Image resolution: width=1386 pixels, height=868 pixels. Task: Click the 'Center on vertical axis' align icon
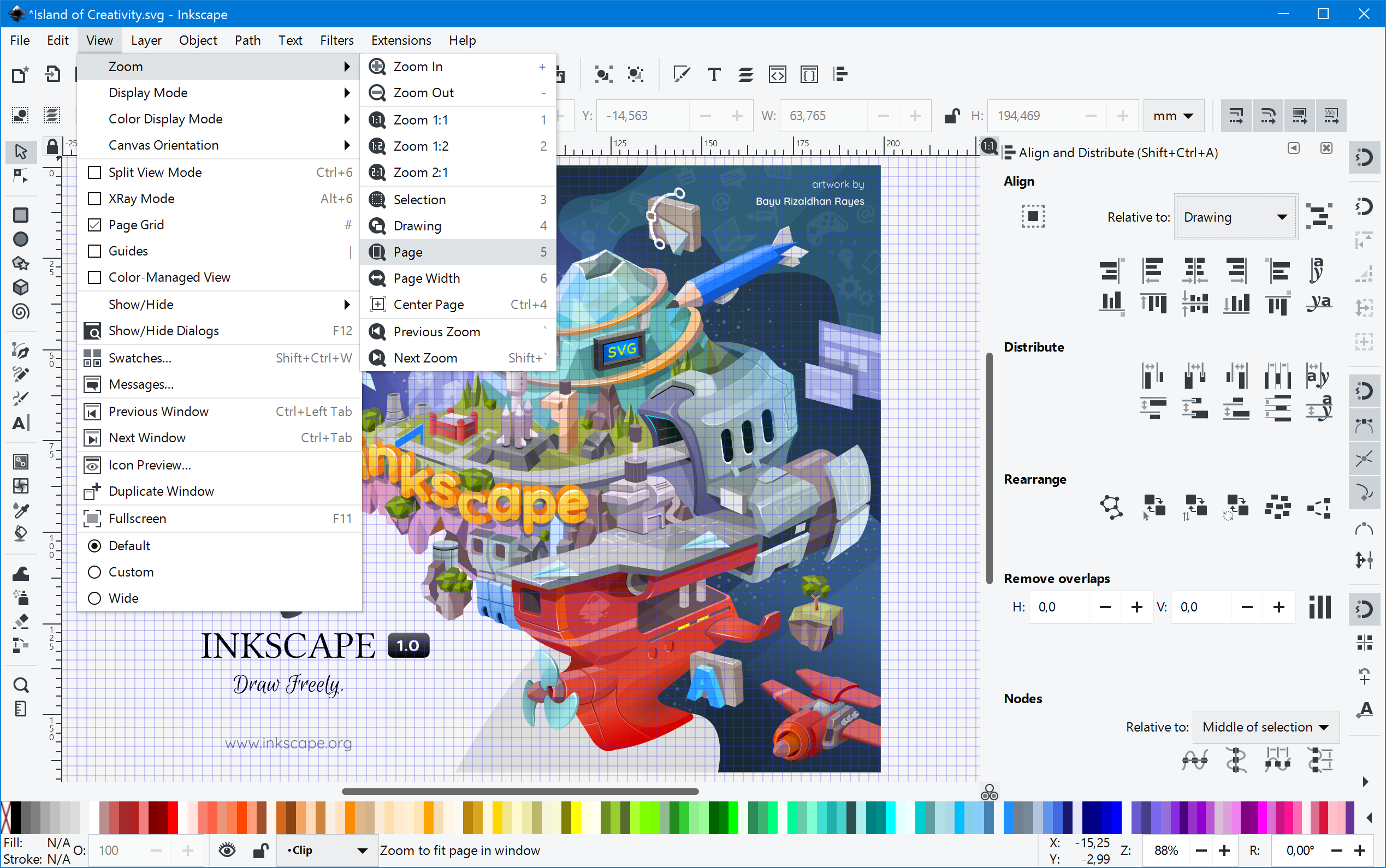pos(1195,271)
